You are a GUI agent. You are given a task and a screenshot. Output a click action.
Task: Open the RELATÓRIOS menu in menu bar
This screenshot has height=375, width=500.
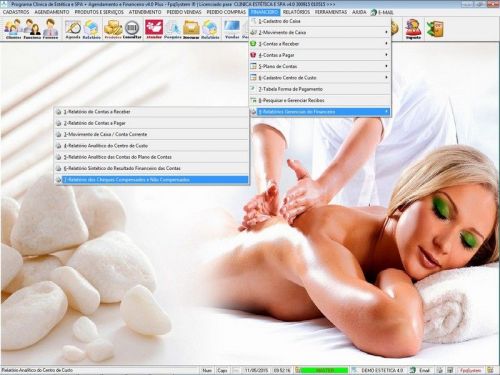tap(296, 12)
